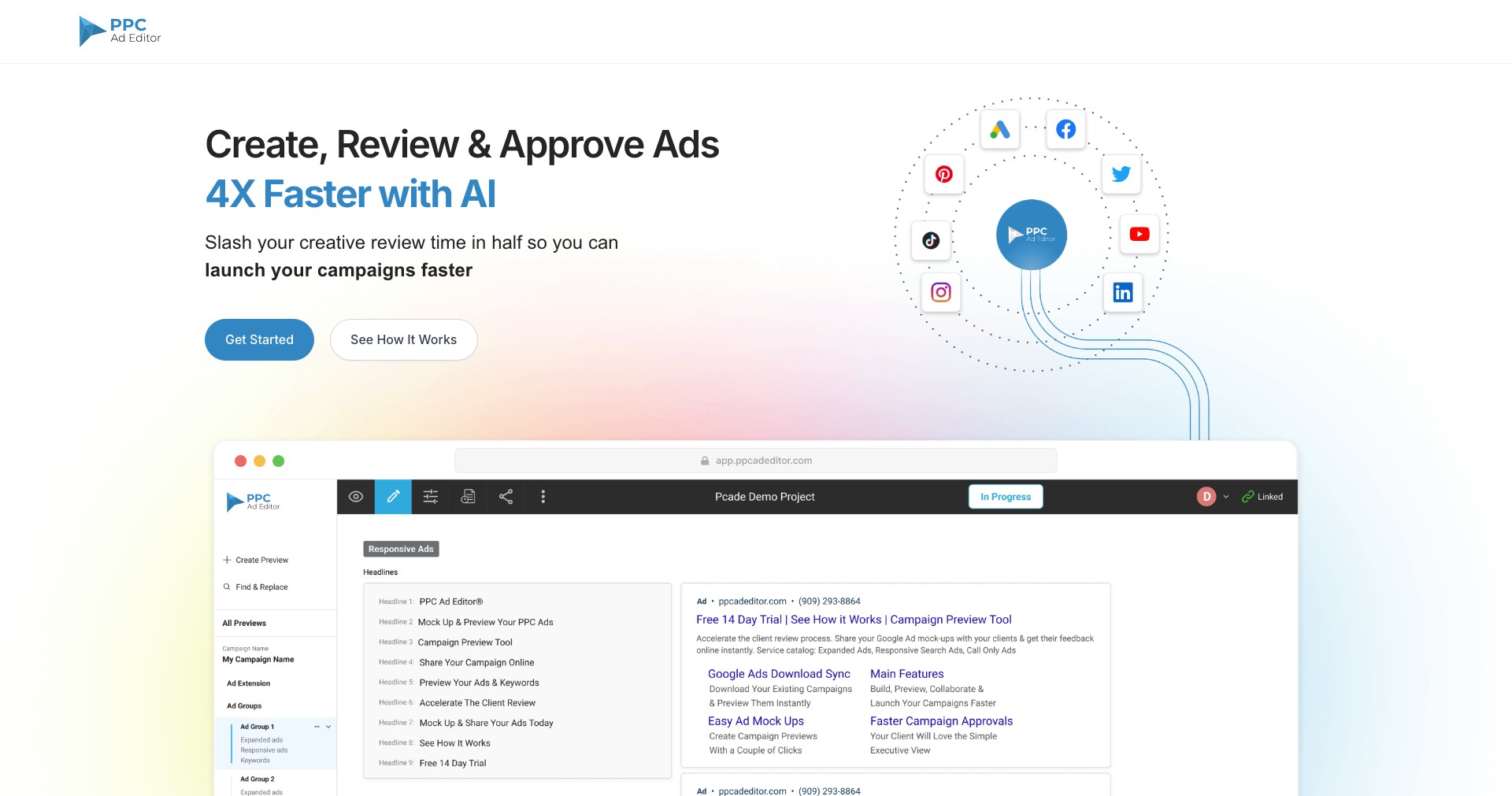Click the Pcade Demo Project title
1512x796 pixels.
pos(765,497)
